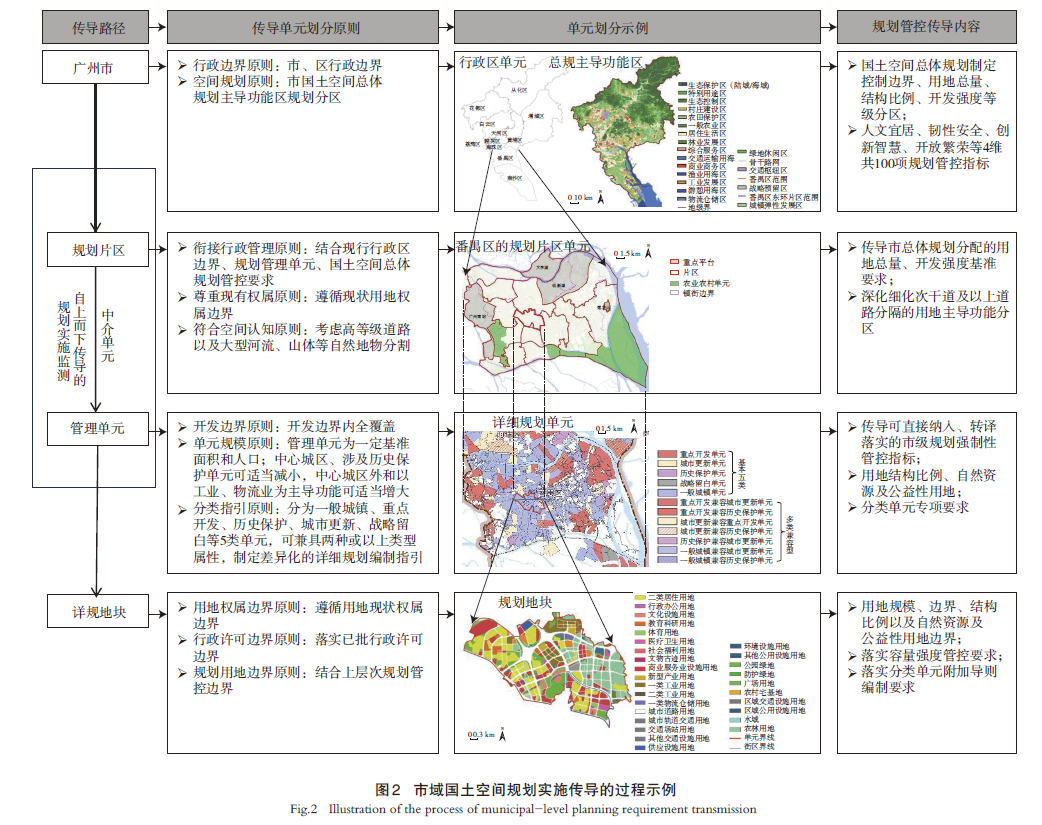Screen dimensions: 1042x825
Task: Click the 战略预留区 legend swatch
Action: 742,188
